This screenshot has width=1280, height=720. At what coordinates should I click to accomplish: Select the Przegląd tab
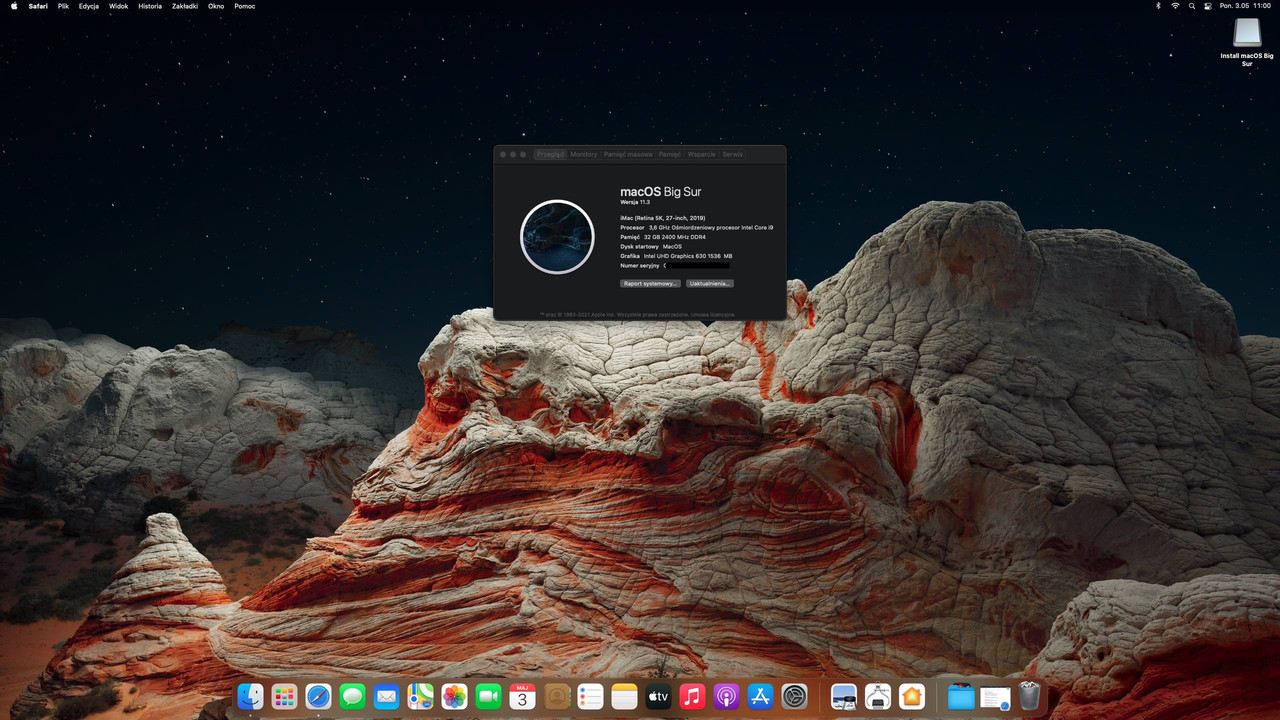tap(550, 154)
